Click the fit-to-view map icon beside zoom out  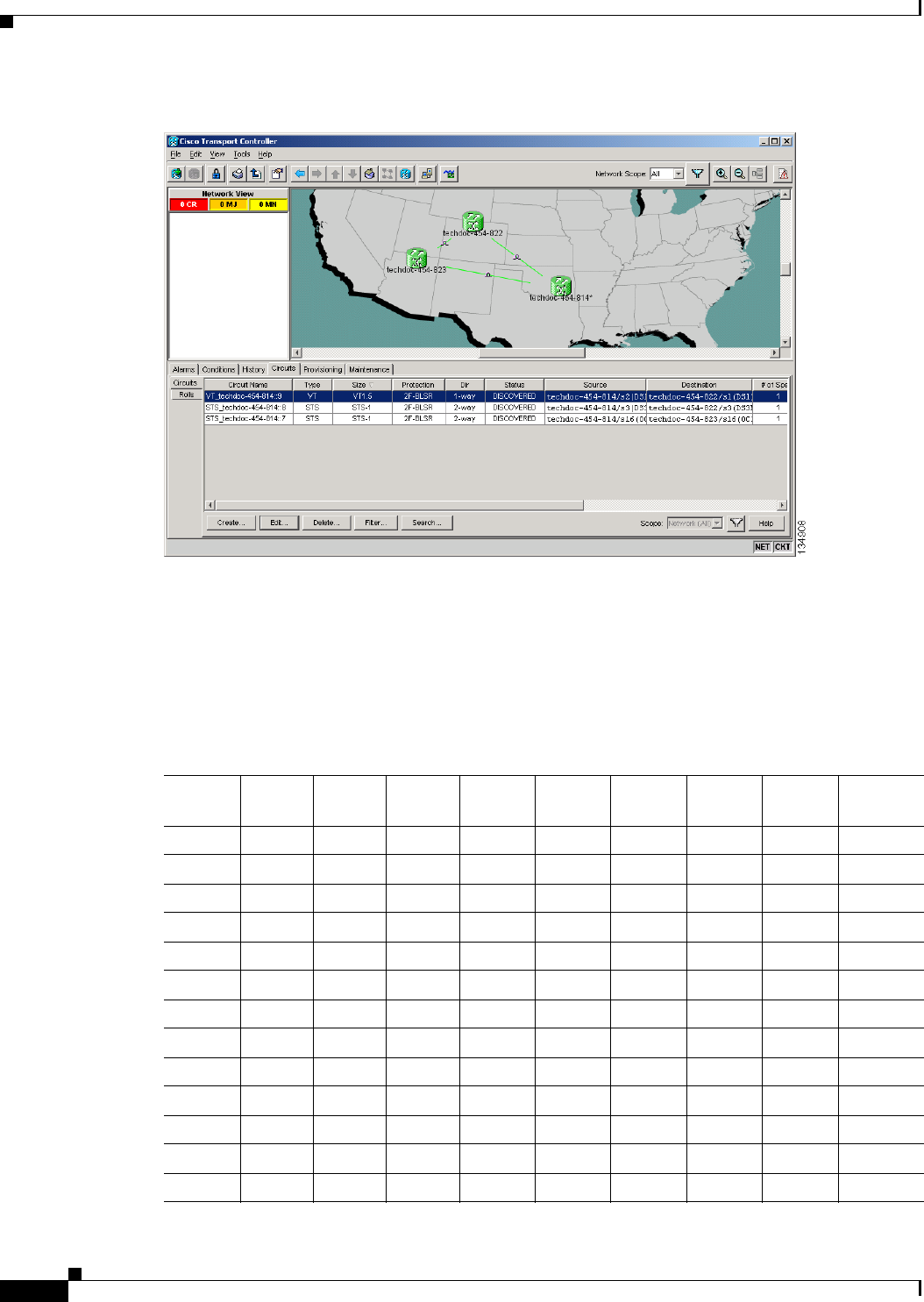[757, 174]
